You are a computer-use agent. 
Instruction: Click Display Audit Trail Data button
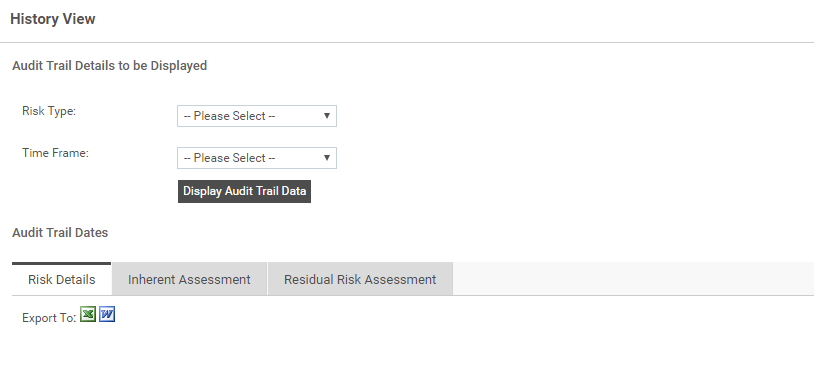(245, 192)
